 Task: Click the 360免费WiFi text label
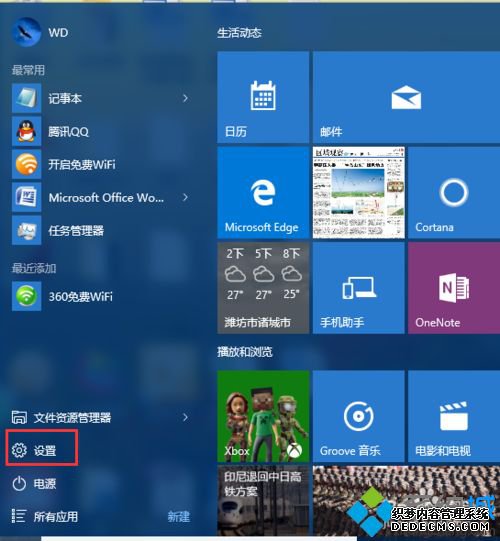(80, 296)
